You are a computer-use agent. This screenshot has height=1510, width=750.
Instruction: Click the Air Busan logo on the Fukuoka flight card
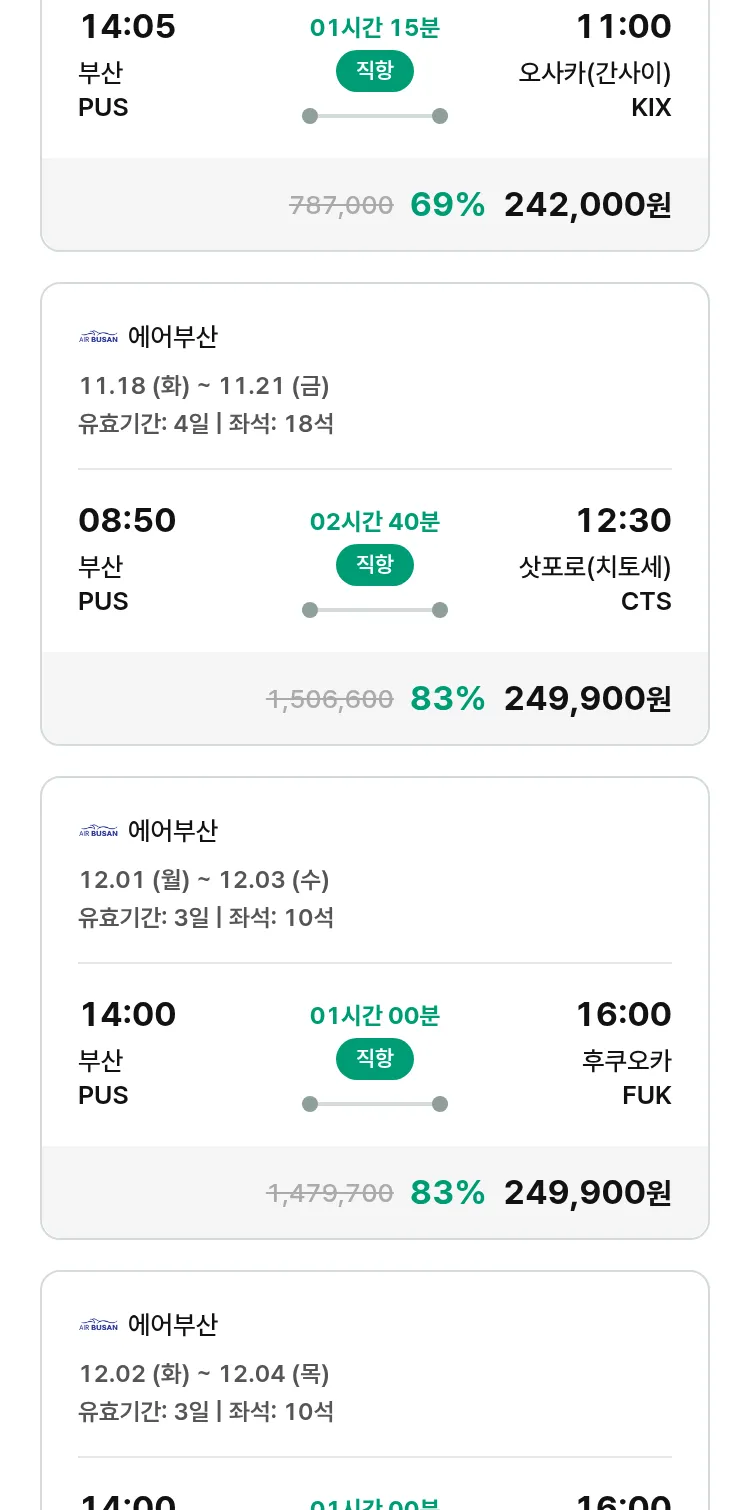[98, 831]
